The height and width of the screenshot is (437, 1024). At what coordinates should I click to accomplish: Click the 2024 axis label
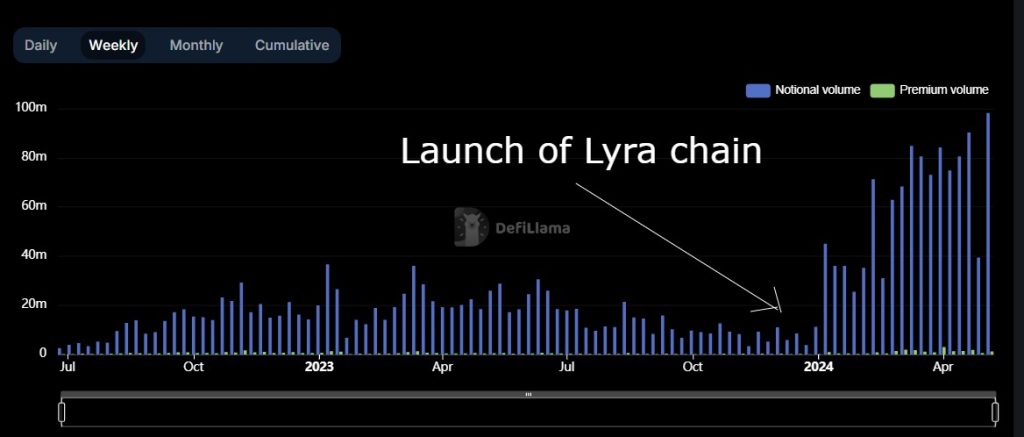pyautogui.click(x=818, y=367)
